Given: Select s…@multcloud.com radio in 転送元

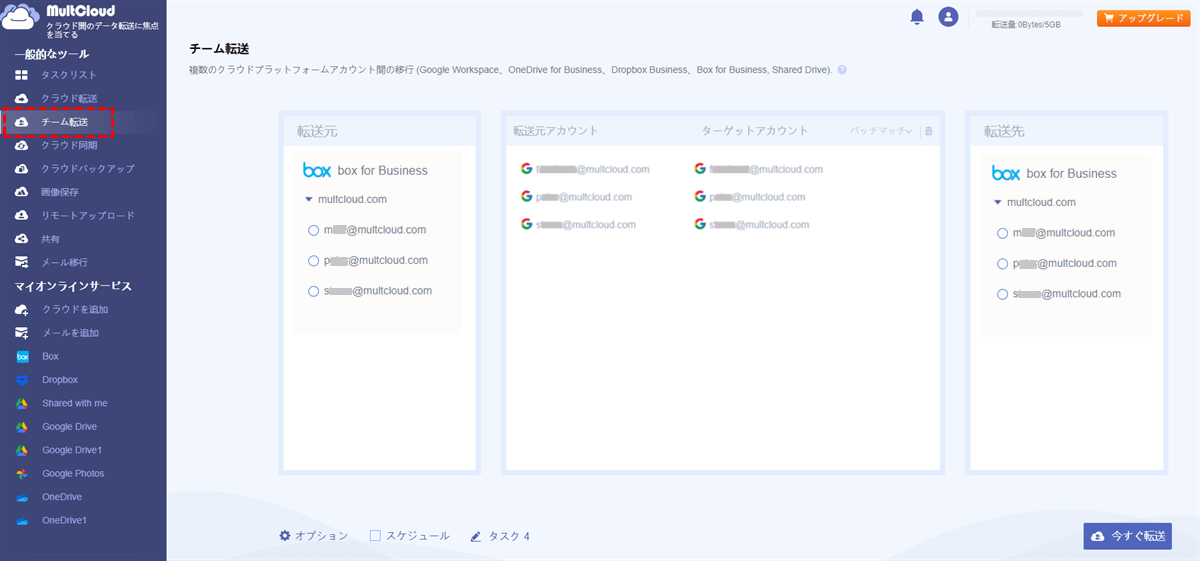Looking at the screenshot, I should click(x=314, y=291).
